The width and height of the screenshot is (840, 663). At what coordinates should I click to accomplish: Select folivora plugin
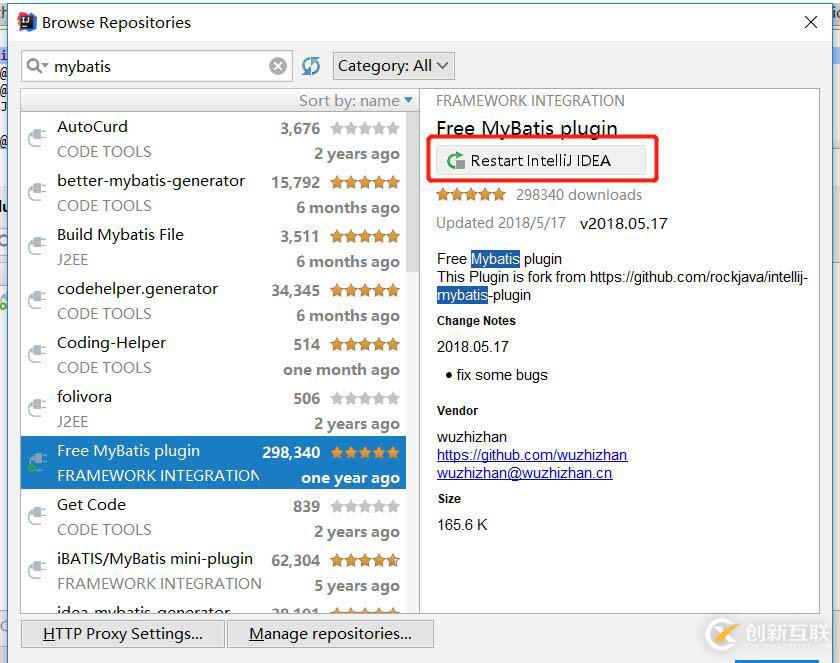[213, 410]
